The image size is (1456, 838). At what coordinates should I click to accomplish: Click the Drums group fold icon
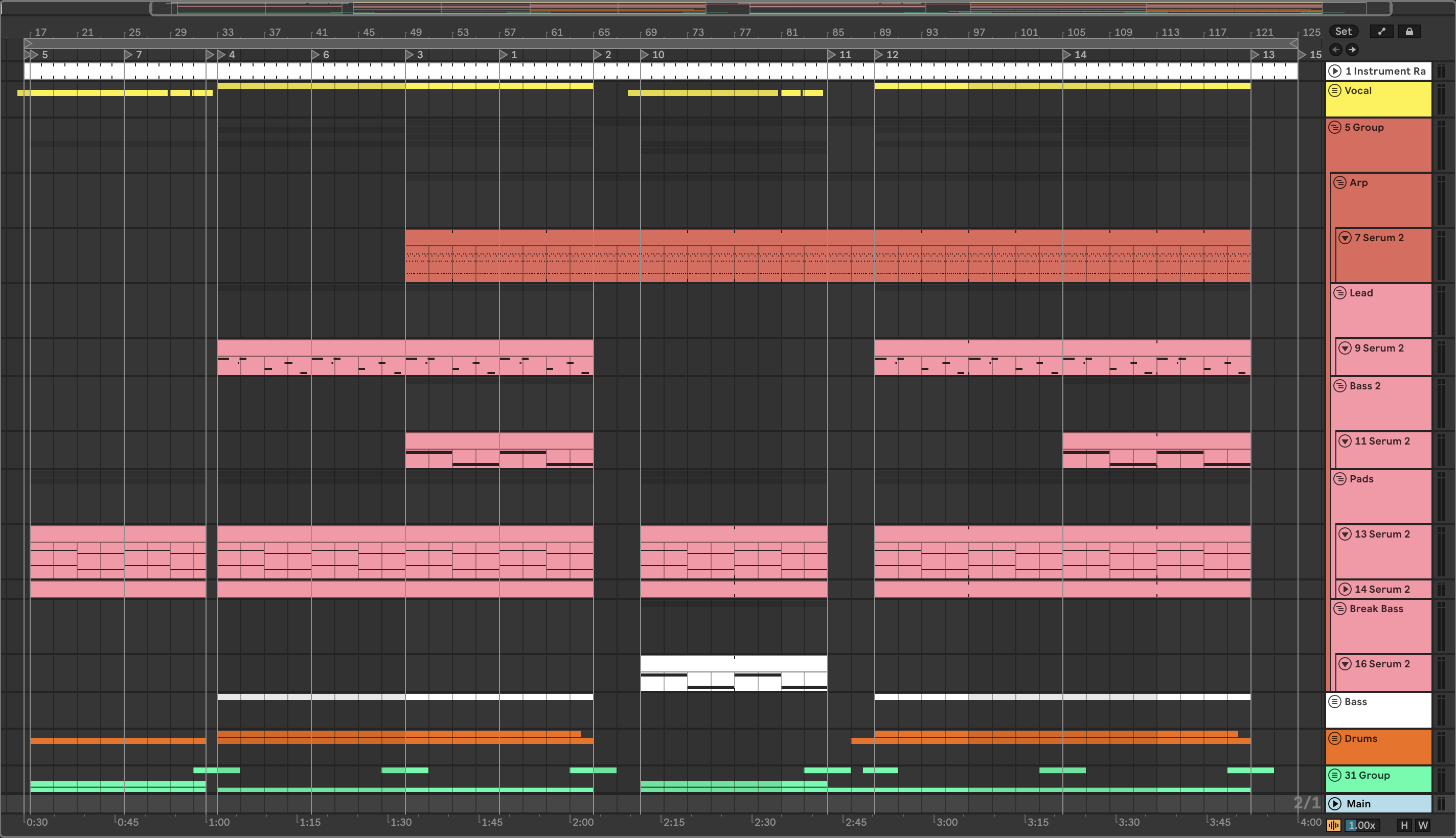(1334, 738)
